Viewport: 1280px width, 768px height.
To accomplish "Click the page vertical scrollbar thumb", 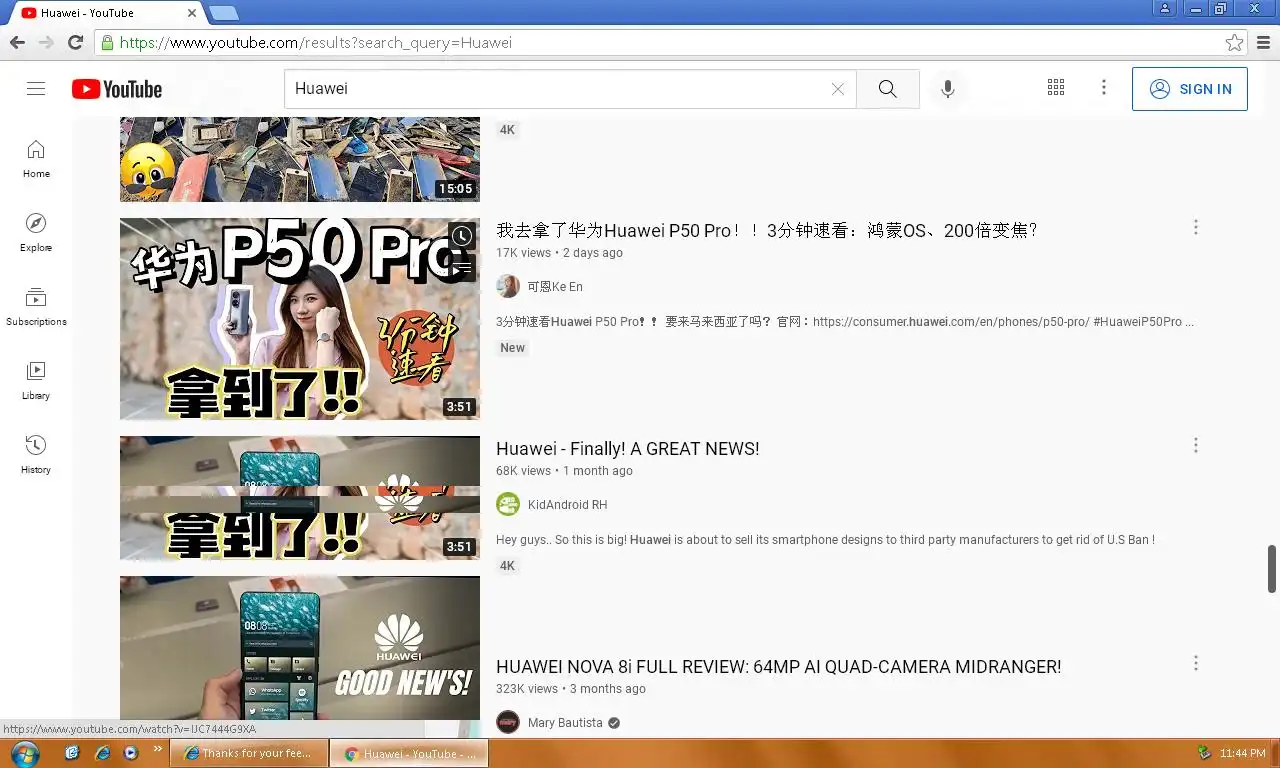I will (1272, 569).
